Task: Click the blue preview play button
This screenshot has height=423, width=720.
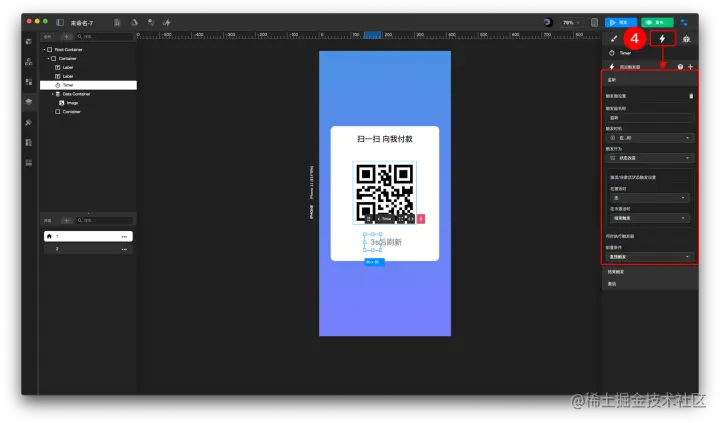Action: click(x=620, y=22)
